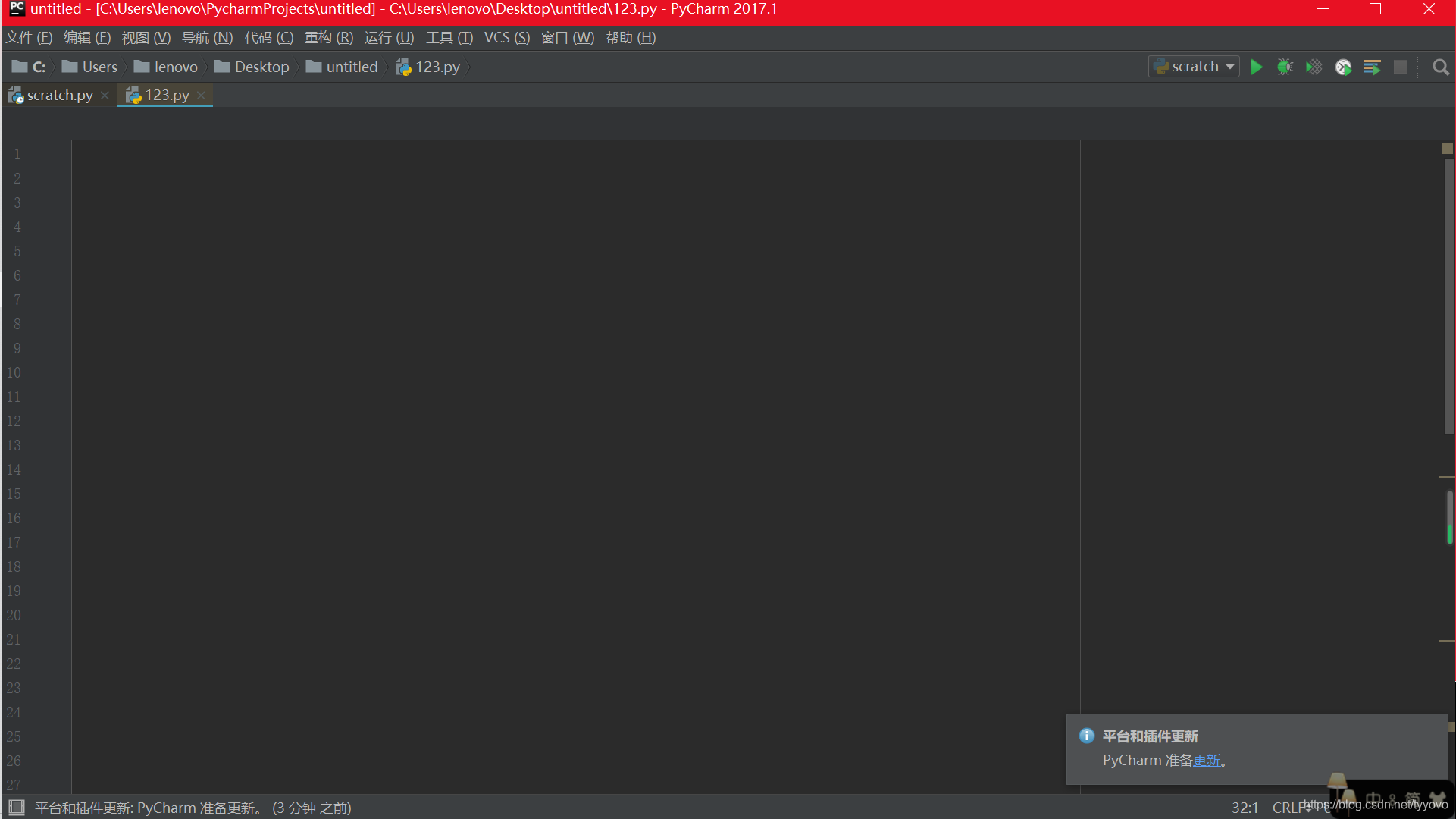This screenshot has height=819, width=1456.
Task: Open the concurrency diagram run icon
Action: click(x=1372, y=67)
